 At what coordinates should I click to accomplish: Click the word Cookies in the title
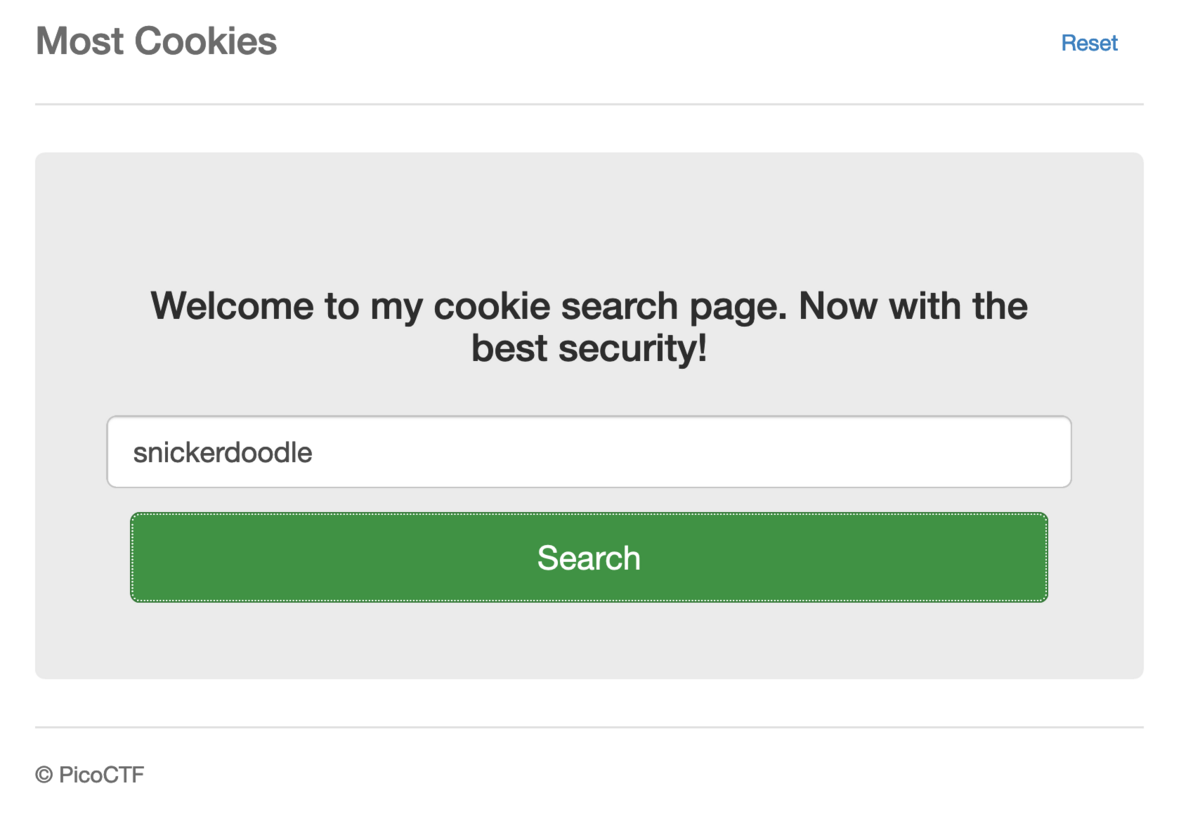tap(205, 41)
